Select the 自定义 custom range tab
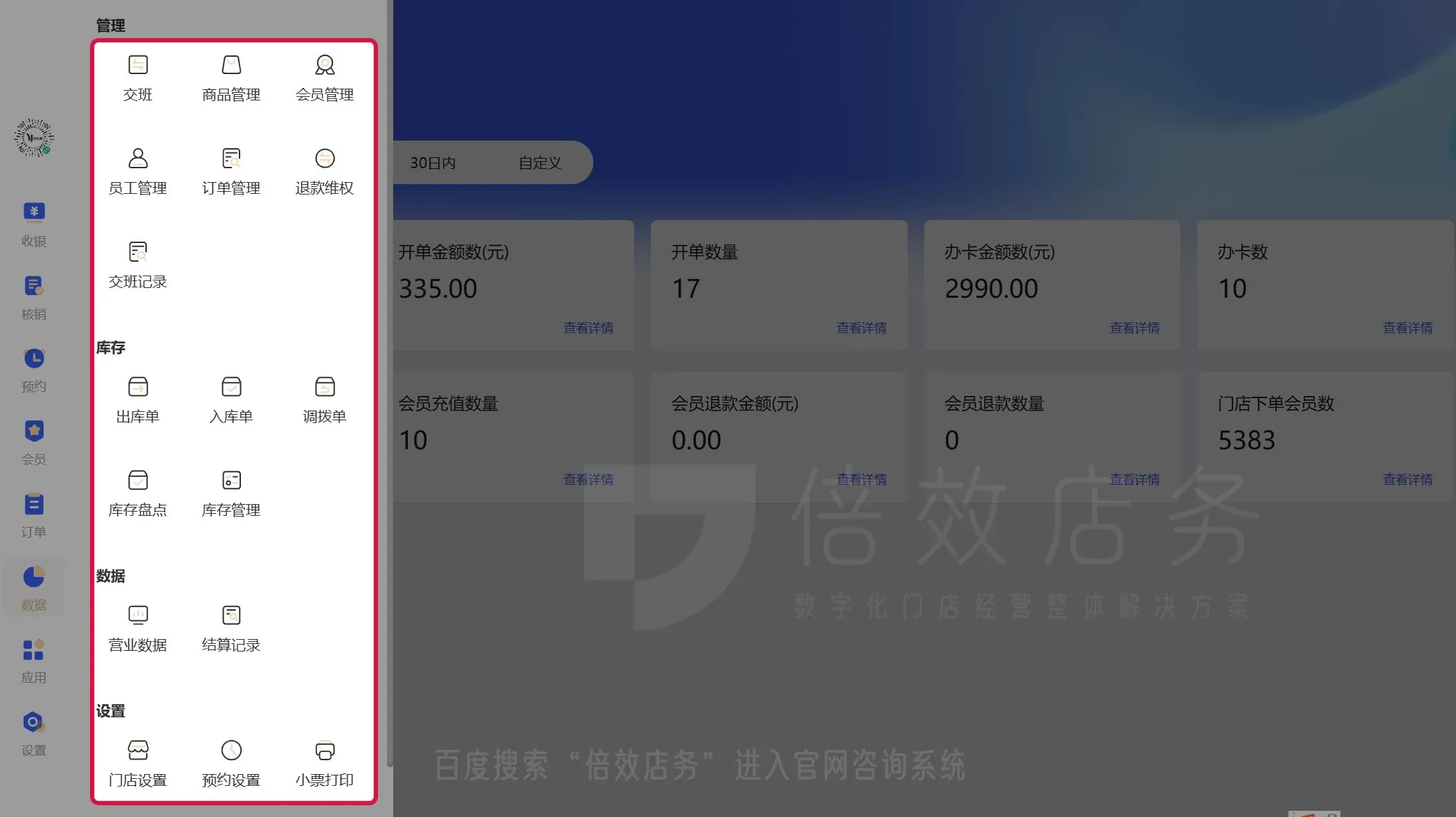The image size is (1456, 817). coord(540,163)
